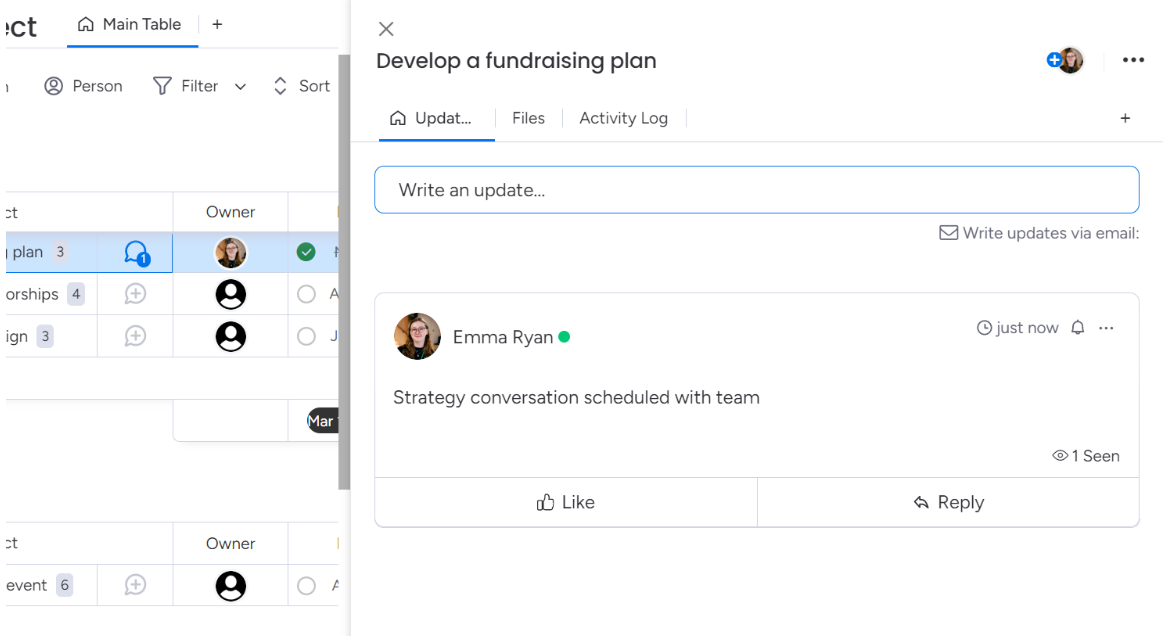Toggle the green completed status checkmark
The image size is (1167, 636).
(x=306, y=253)
